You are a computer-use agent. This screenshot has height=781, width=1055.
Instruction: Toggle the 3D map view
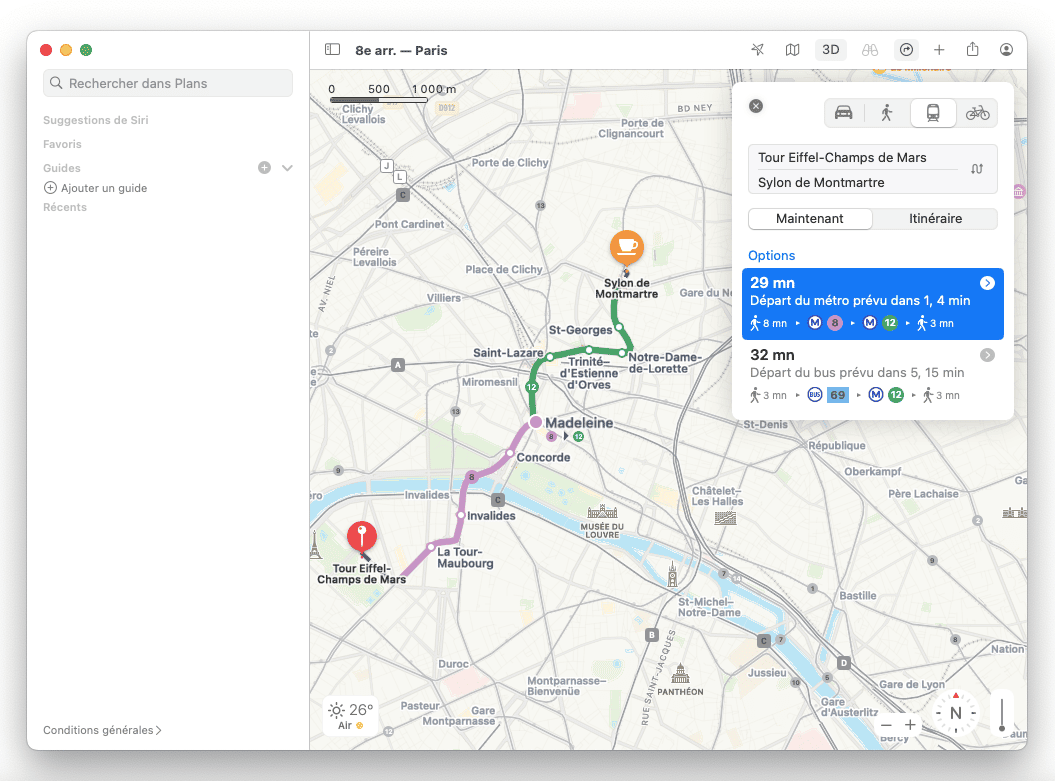click(831, 50)
